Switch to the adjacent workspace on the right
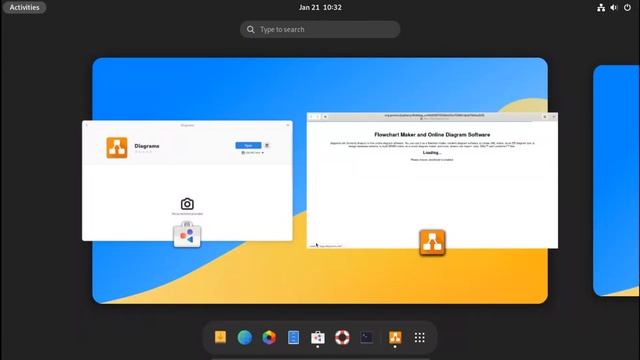 click(616, 180)
